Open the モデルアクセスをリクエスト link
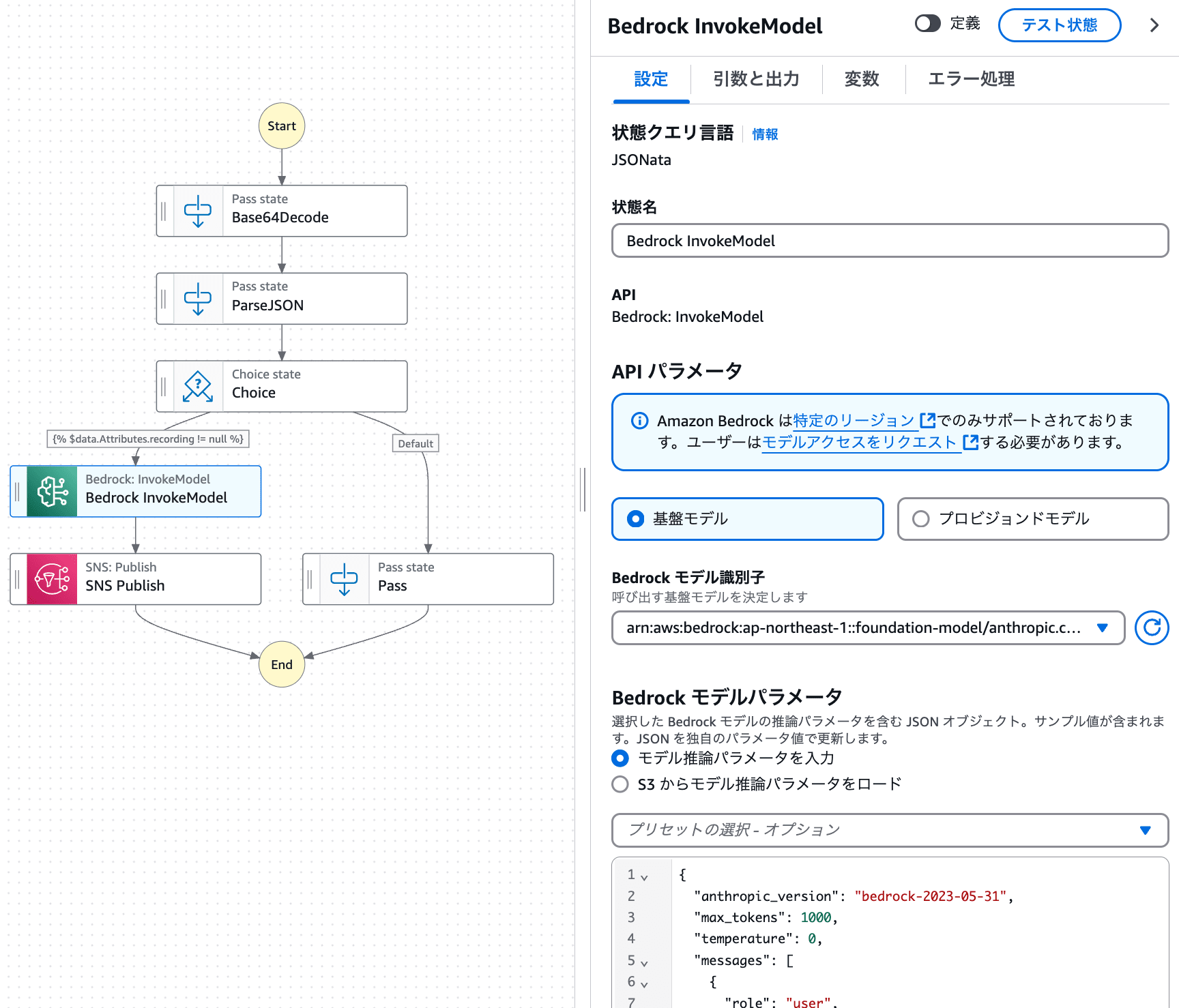 pyautogui.click(x=860, y=442)
